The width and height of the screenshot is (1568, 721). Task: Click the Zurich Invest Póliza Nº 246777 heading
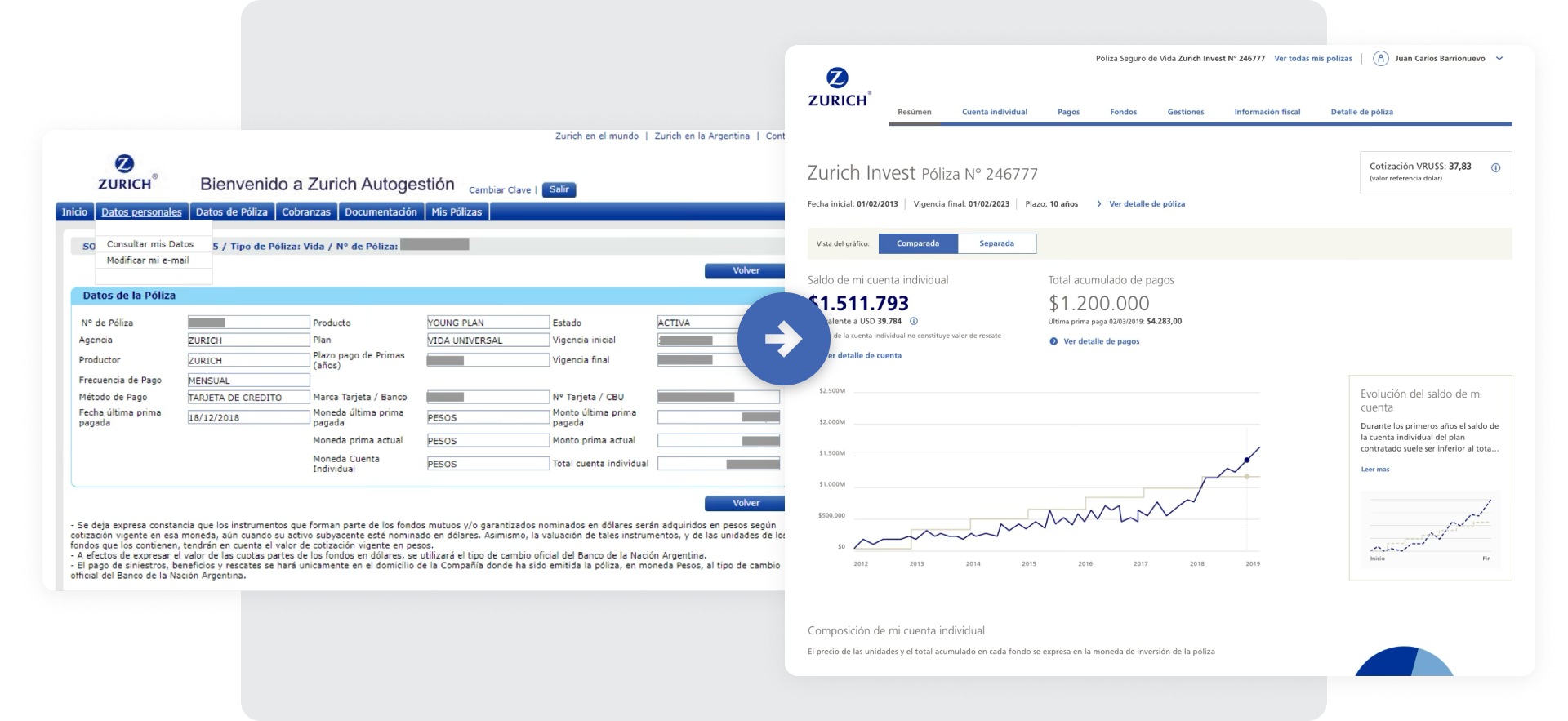click(922, 173)
